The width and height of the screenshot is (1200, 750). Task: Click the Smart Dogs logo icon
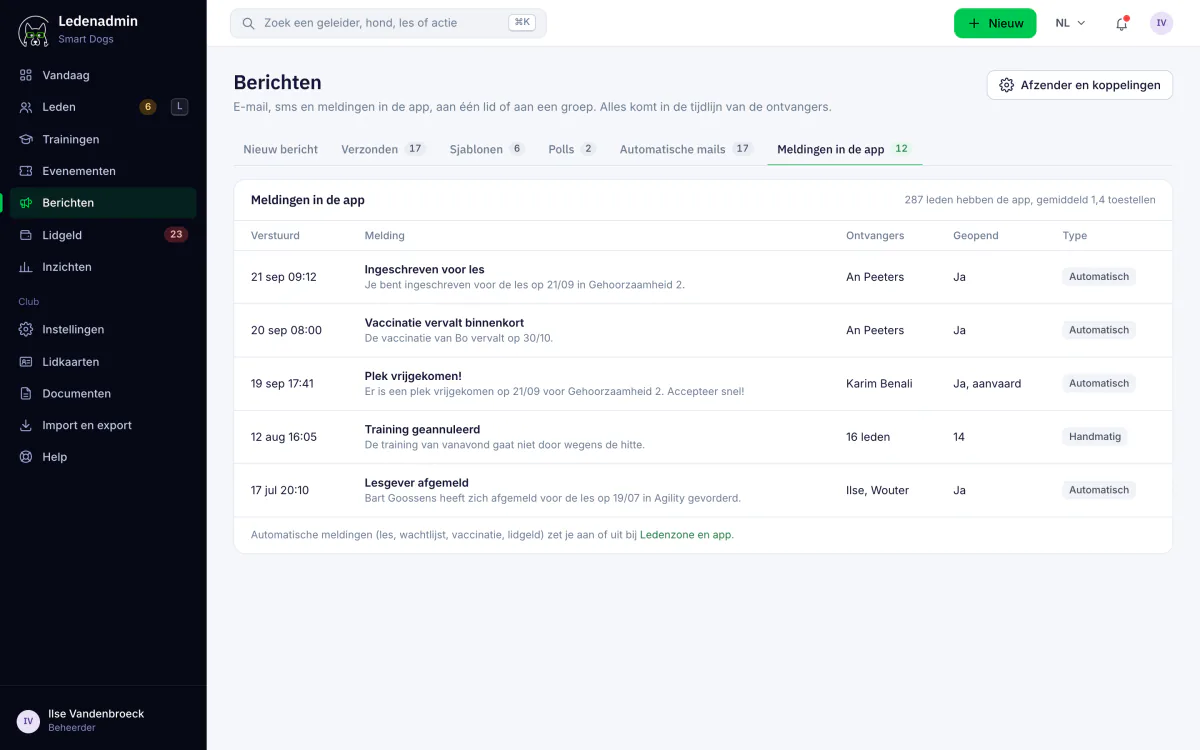pos(33,31)
